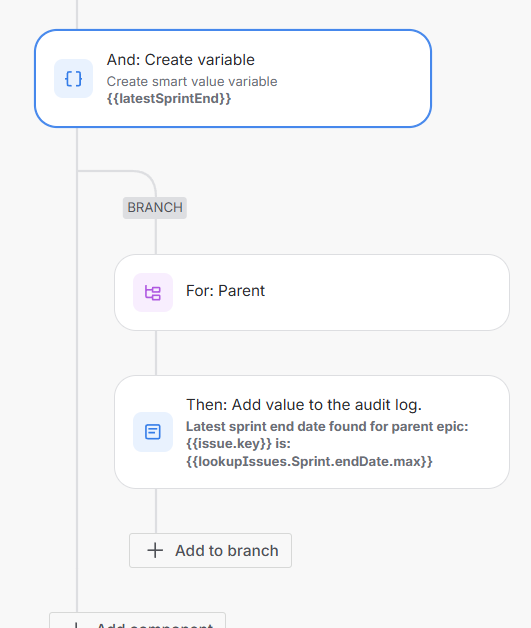This screenshot has width=531, height=628.
Task: Click connector line above Add to branch
Action: [x=156, y=511]
